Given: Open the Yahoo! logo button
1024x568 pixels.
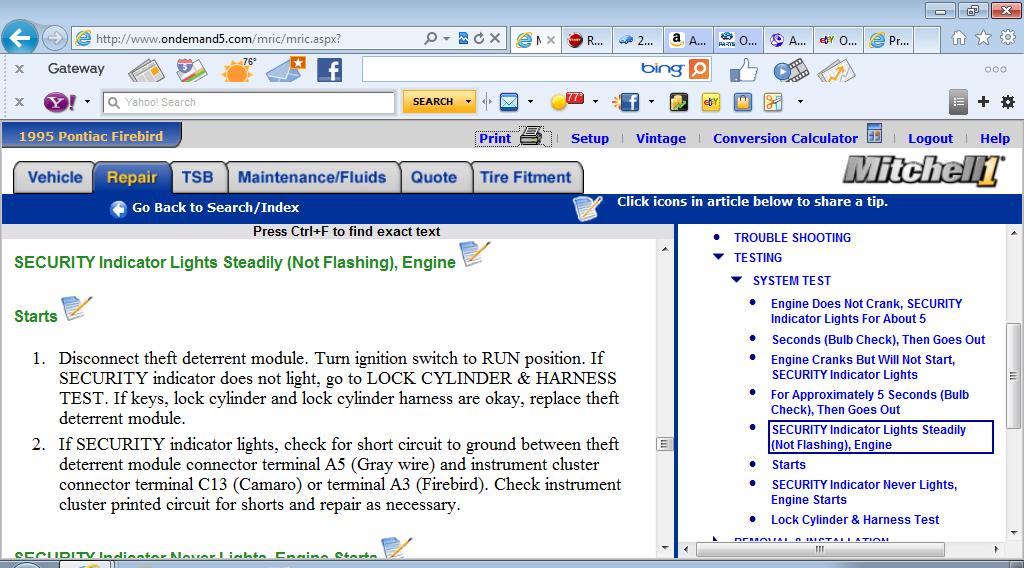Looking at the screenshot, I should tap(60, 103).
